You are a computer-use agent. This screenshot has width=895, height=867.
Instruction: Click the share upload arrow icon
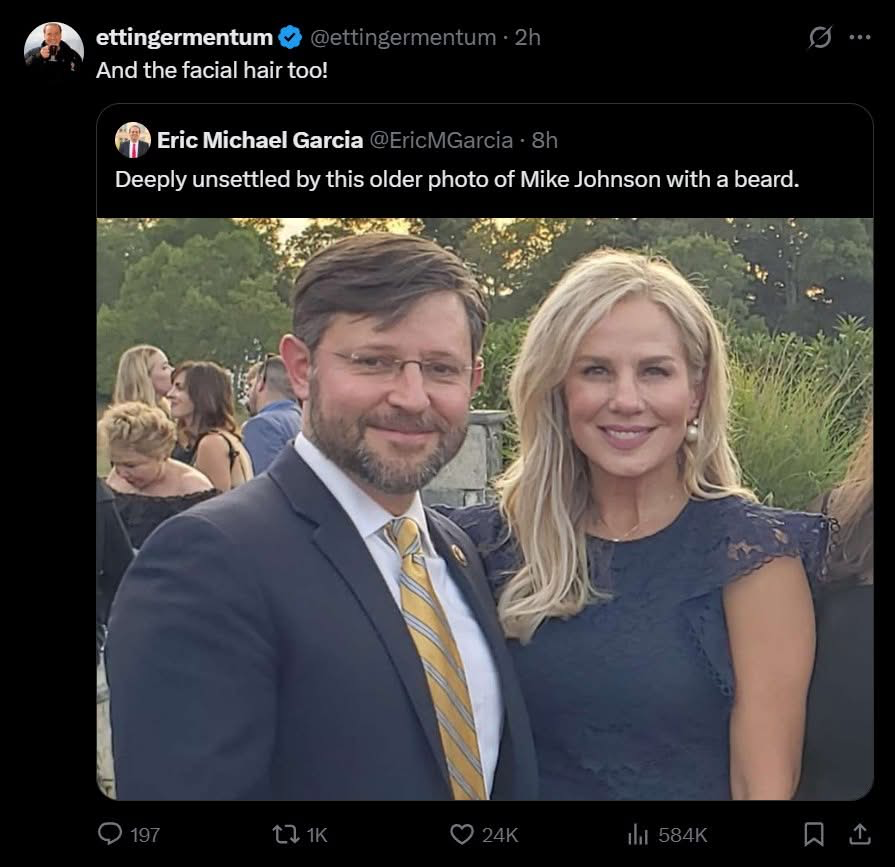point(859,833)
